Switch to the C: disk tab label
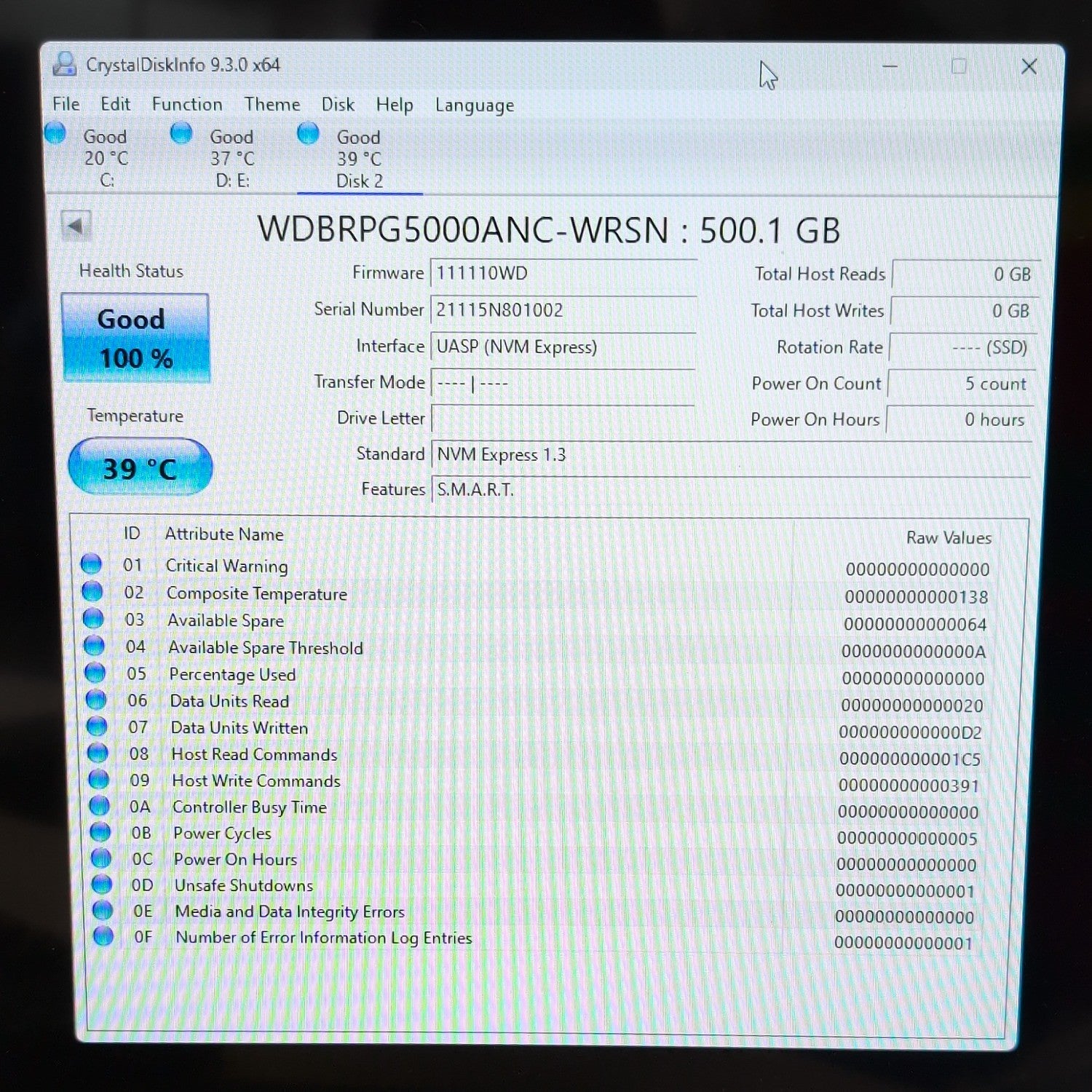1092x1092 pixels. click(107, 180)
